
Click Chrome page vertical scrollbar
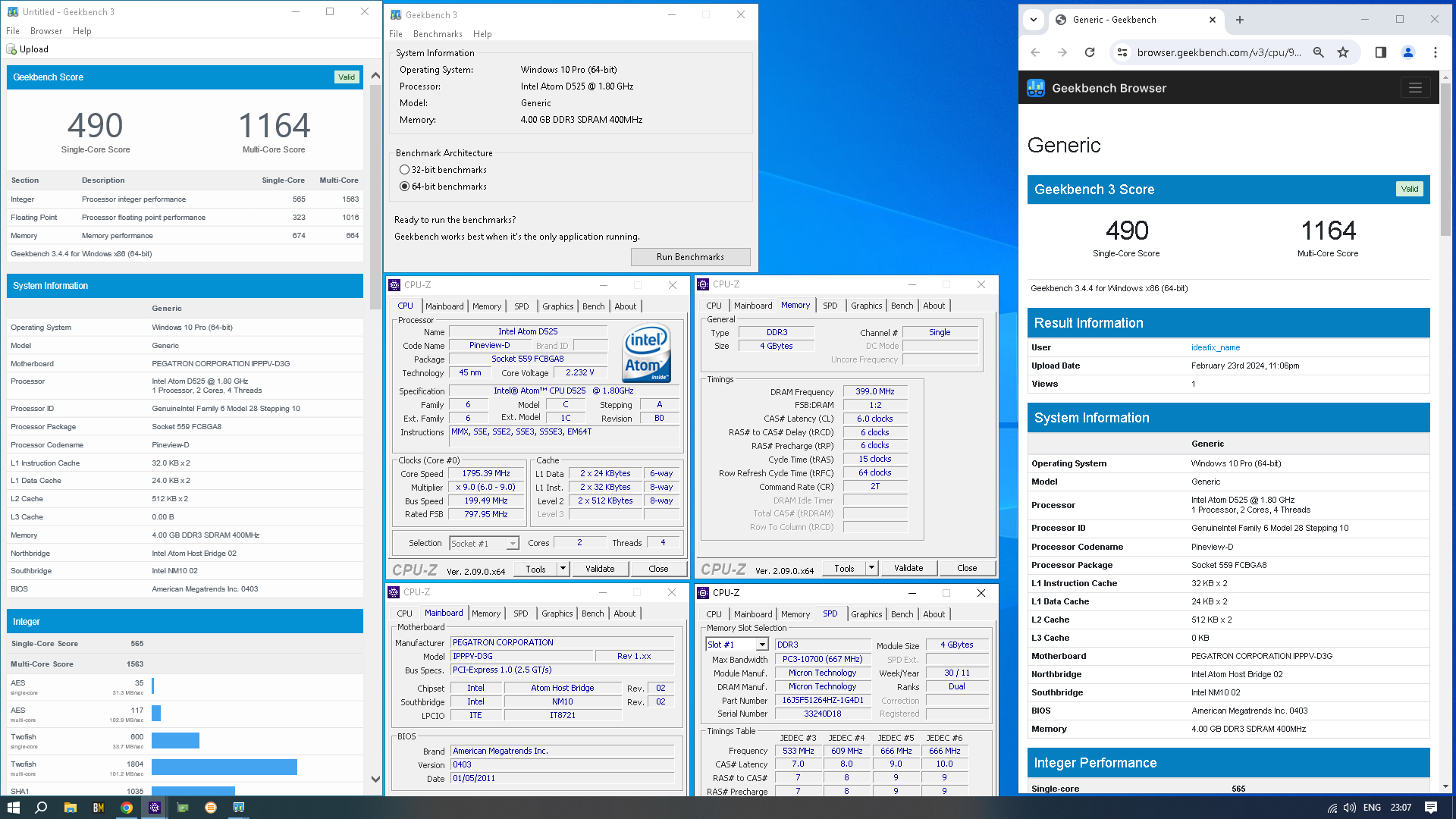click(1446, 159)
